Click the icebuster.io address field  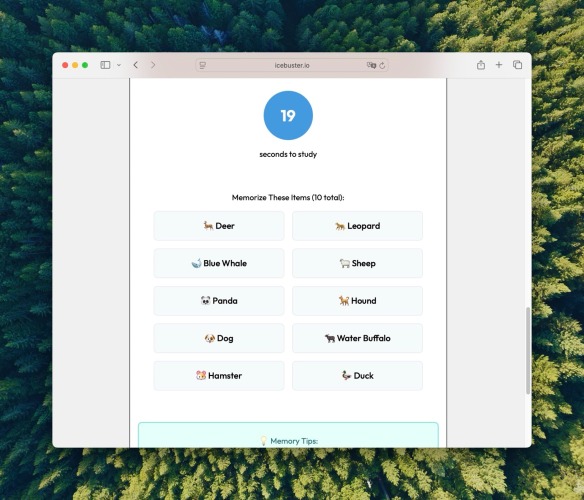pos(292,65)
